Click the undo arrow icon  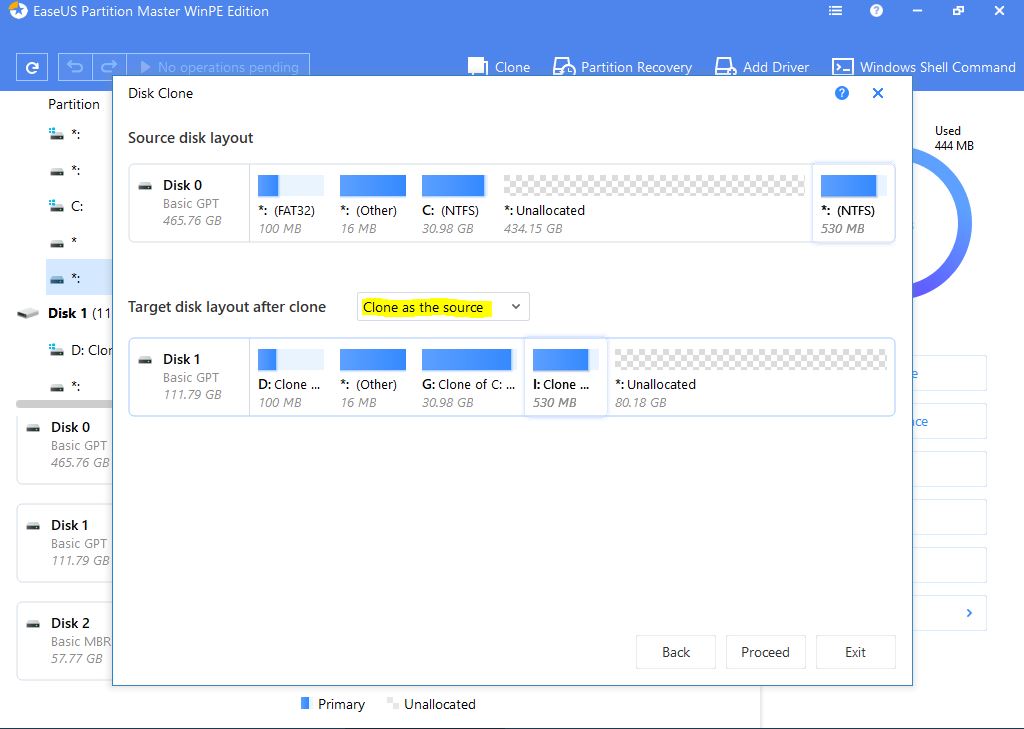[x=74, y=68]
